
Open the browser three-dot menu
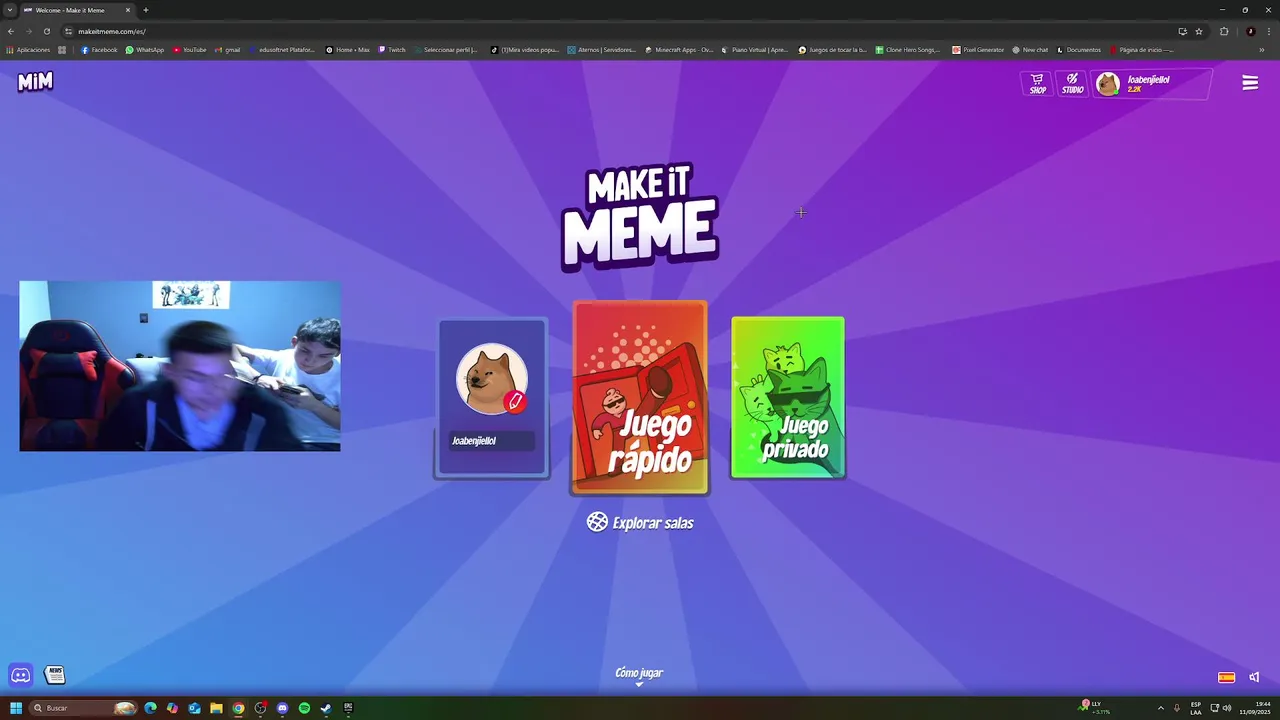click(x=1268, y=31)
